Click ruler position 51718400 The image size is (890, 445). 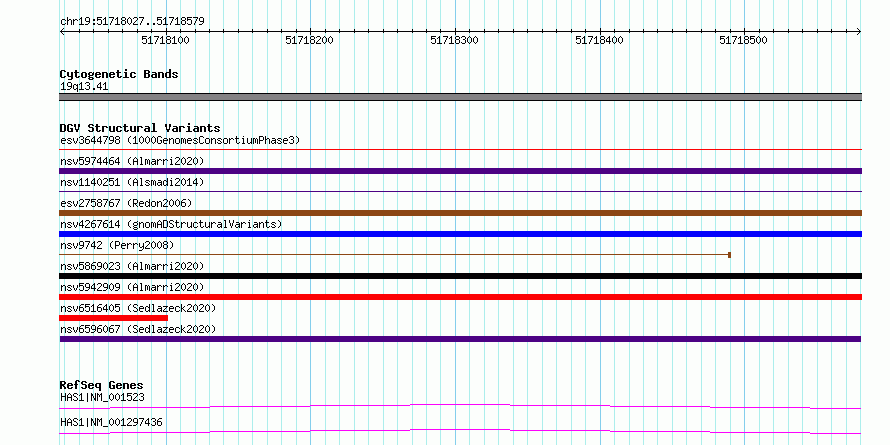click(x=599, y=40)
